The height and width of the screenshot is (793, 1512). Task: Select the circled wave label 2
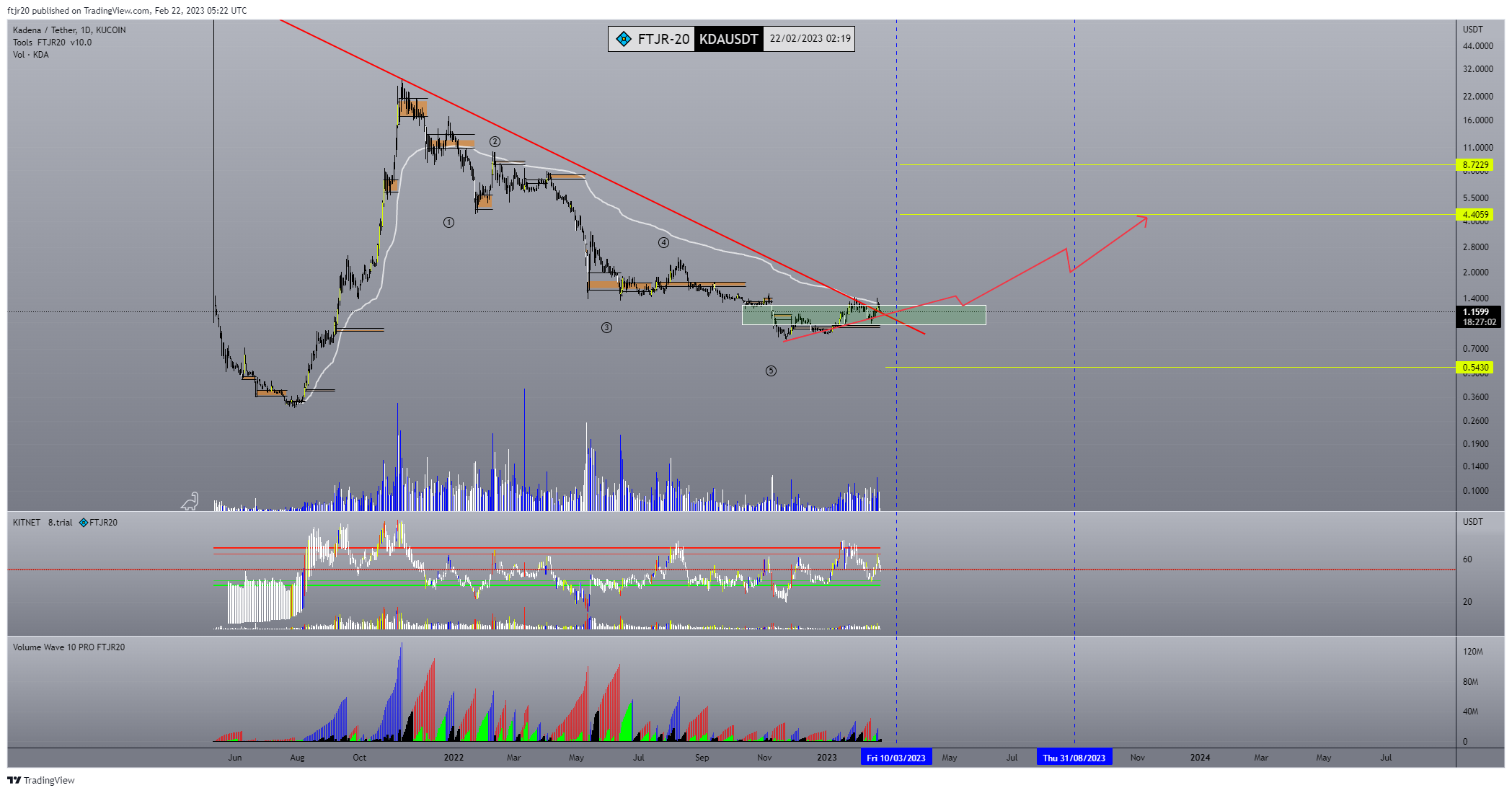point(495,142)
